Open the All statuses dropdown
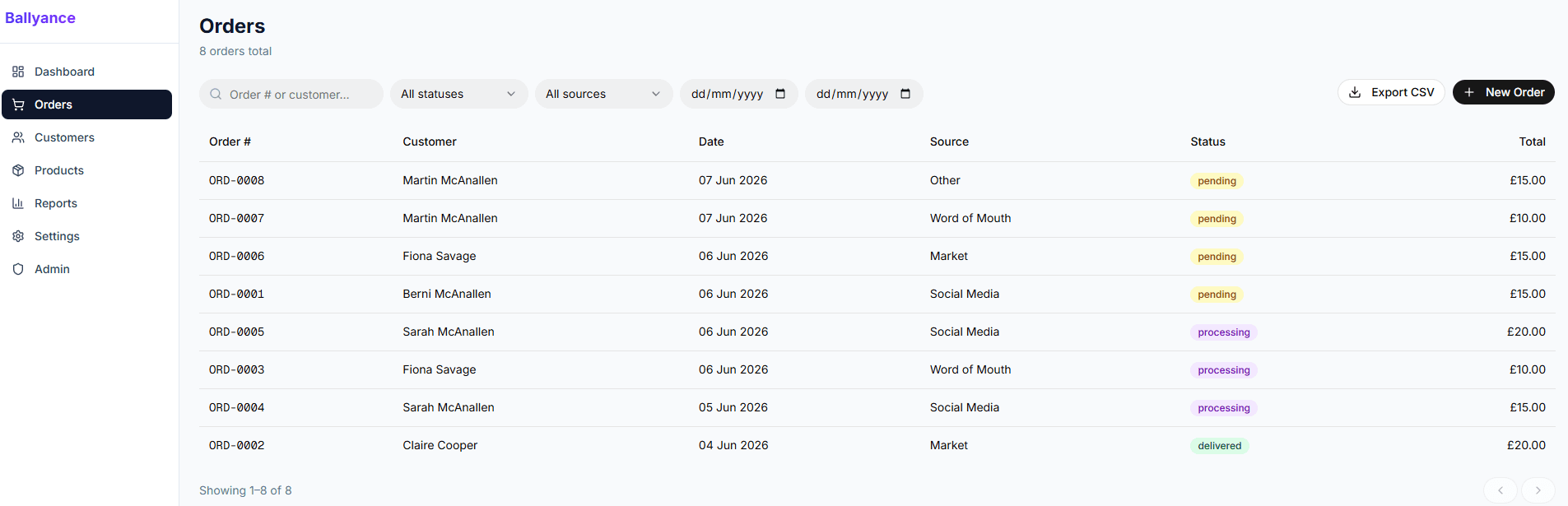Screen dimensions: 1568x506 [459, 94]
